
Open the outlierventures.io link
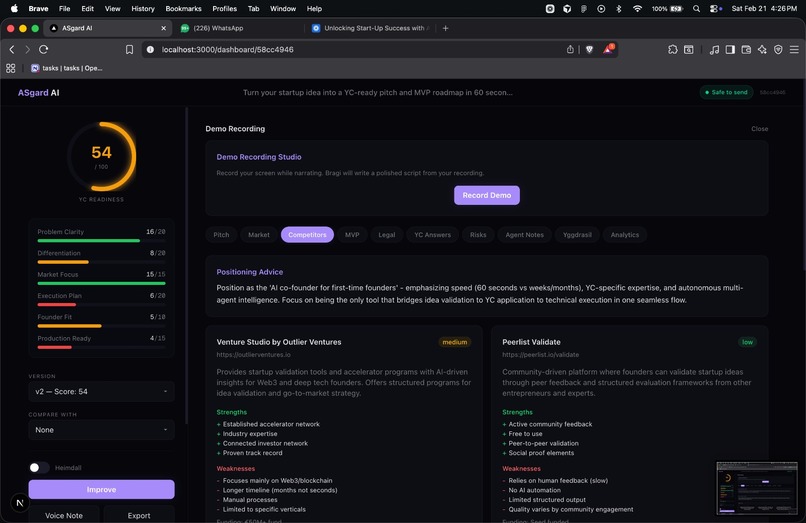pos(253,354)
